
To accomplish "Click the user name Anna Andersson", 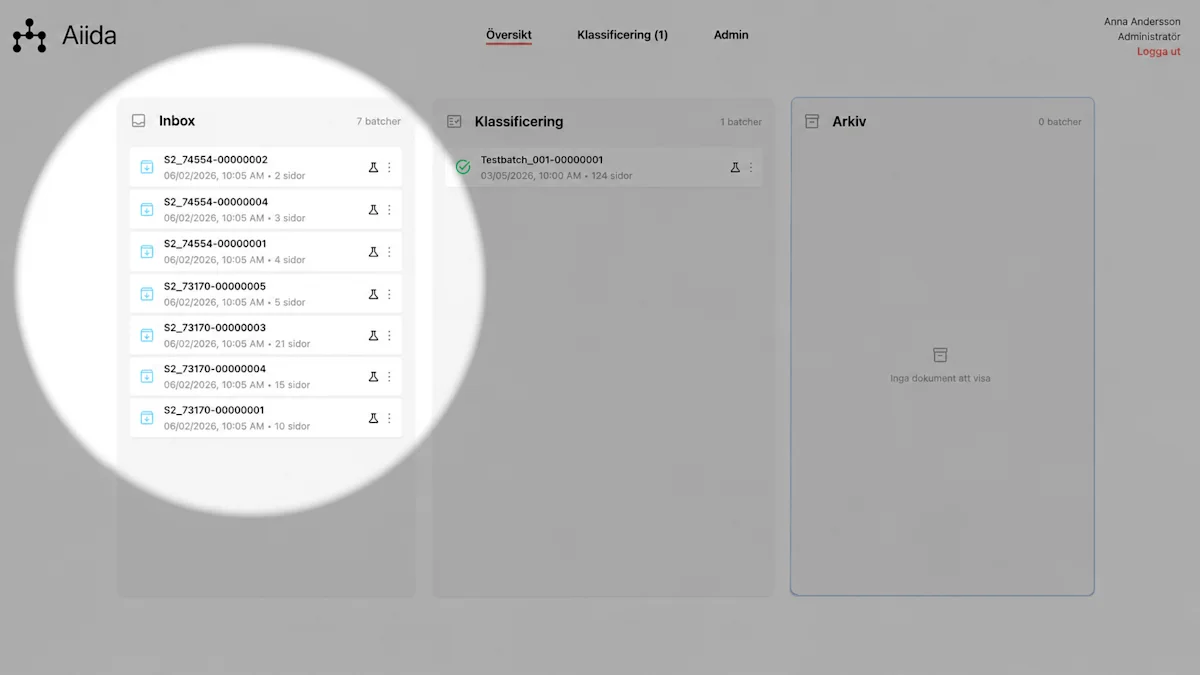I will coord(1142,21).
